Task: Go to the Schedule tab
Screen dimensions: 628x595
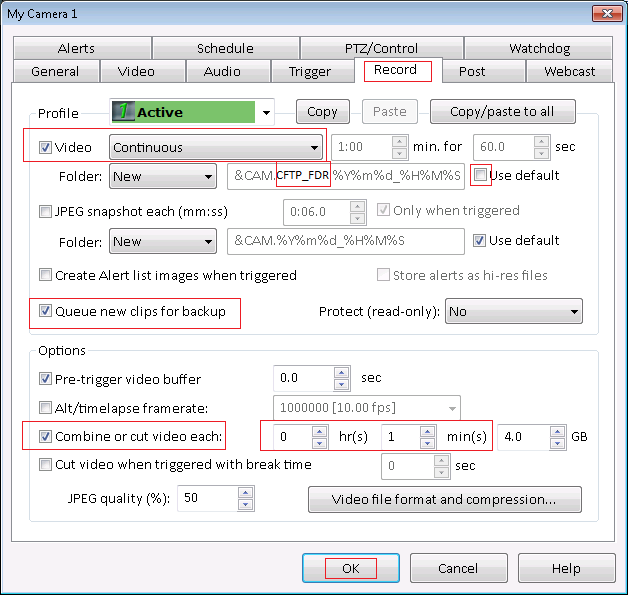Action: (x=225, y=48)
